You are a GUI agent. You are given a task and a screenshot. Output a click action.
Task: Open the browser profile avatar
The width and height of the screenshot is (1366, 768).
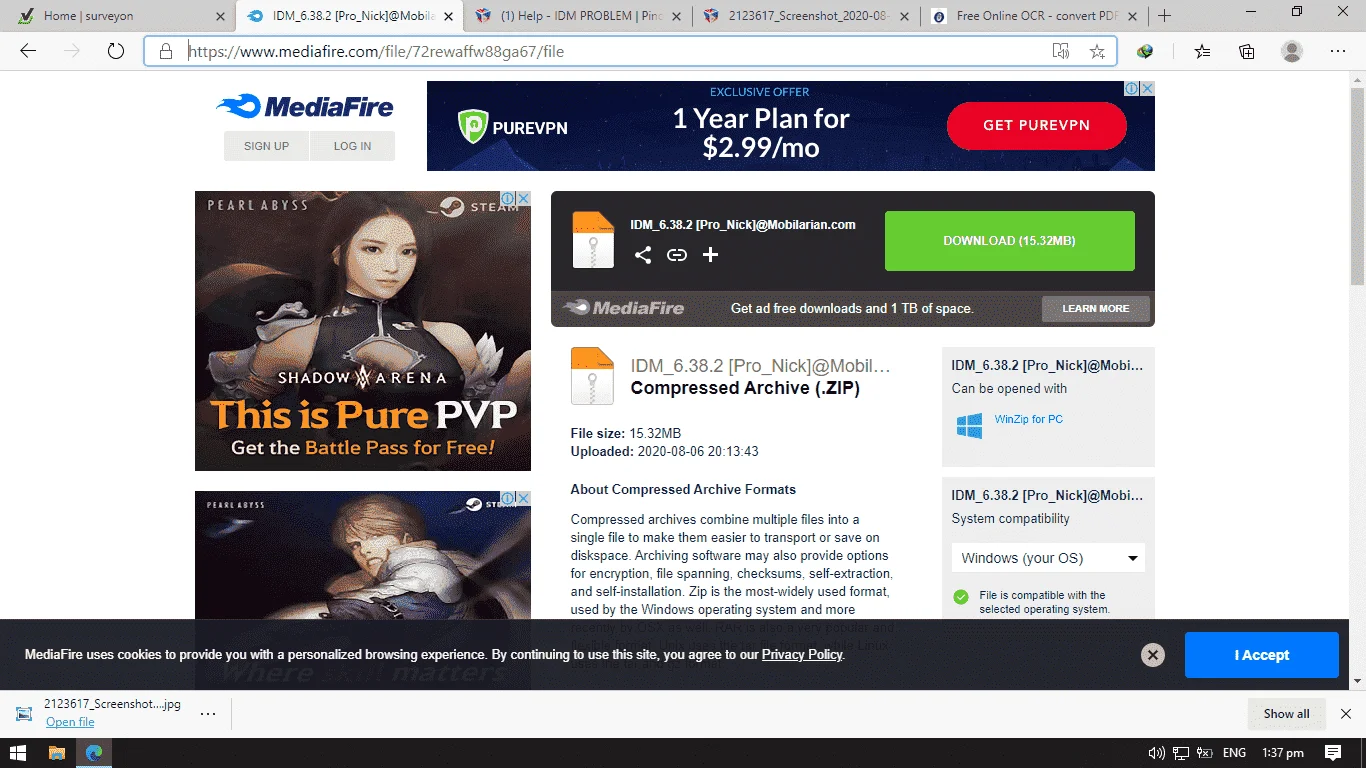pos(1292,51)
